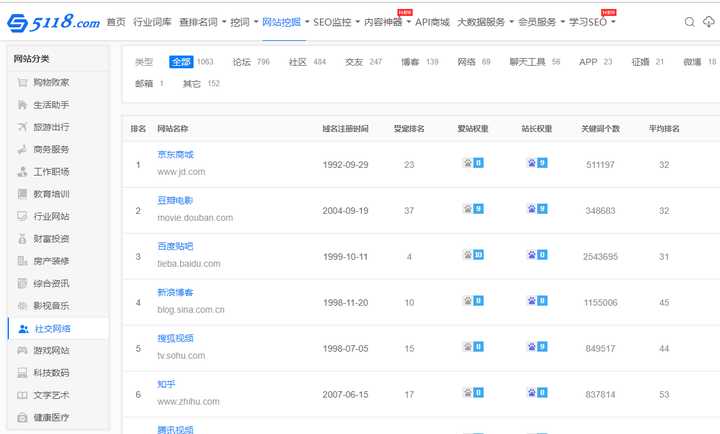This screenshot has width=720, height=434.
Task: Filter sites by 博客 type
Action: (410, 62)
